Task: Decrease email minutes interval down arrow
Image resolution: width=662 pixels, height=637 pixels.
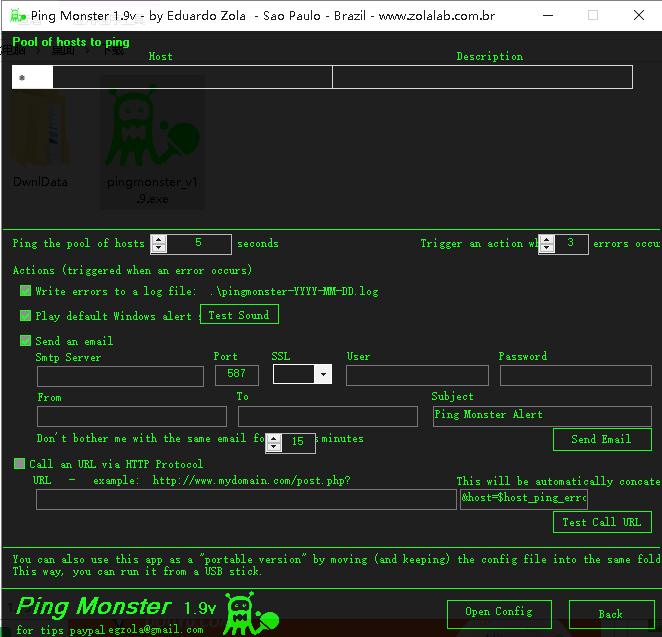Action: coord(274,447)
